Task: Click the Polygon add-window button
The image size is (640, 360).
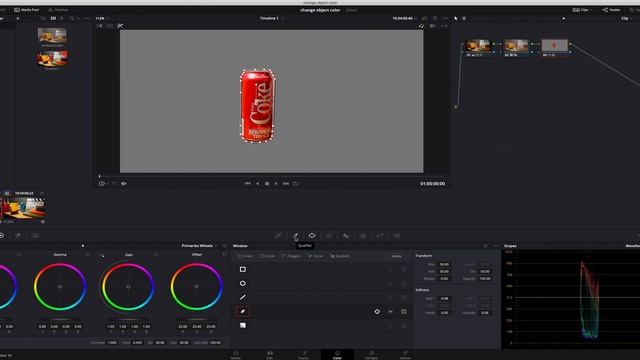Action: 291,256
